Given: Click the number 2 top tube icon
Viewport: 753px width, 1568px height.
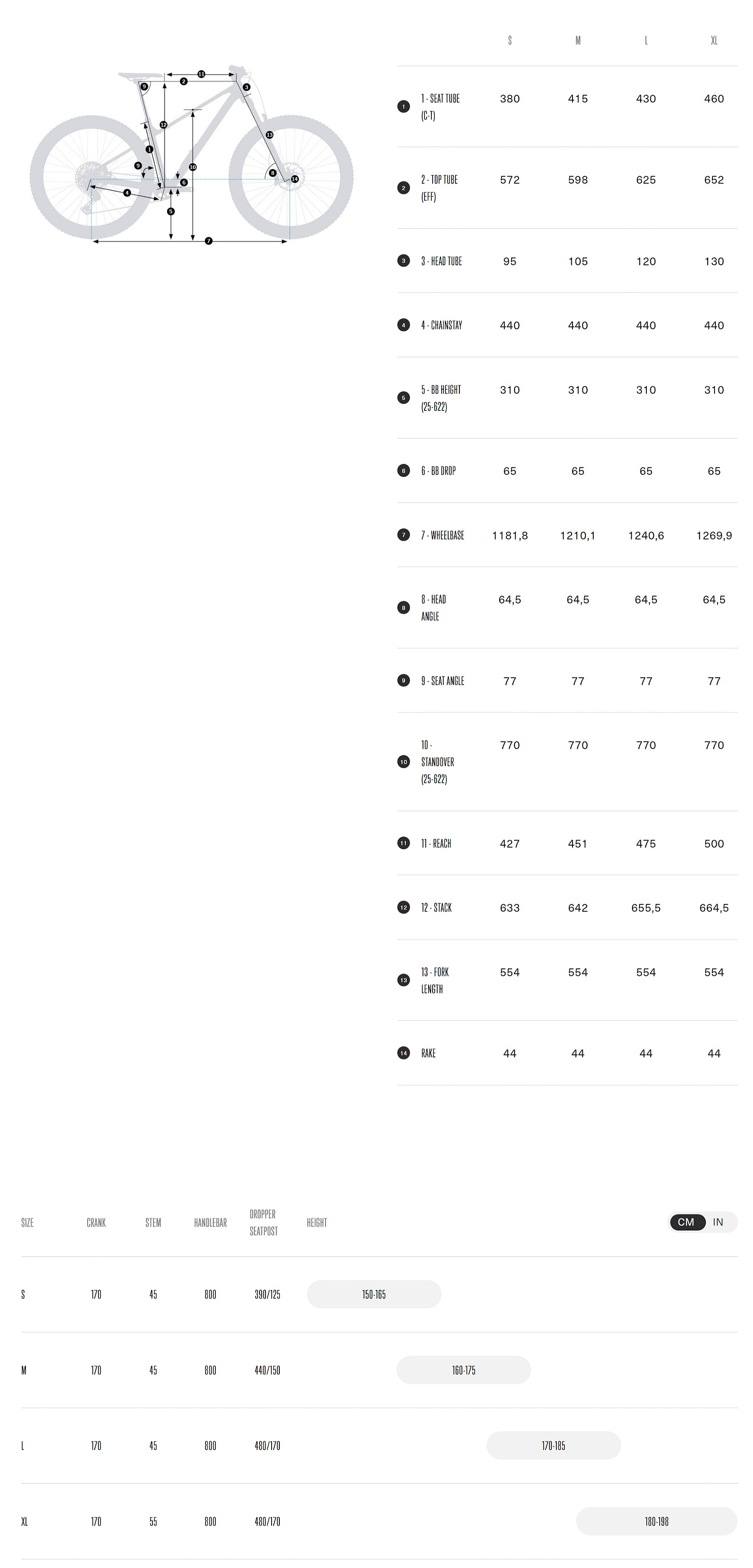Looking at the screenshot, I should (403, 187).
